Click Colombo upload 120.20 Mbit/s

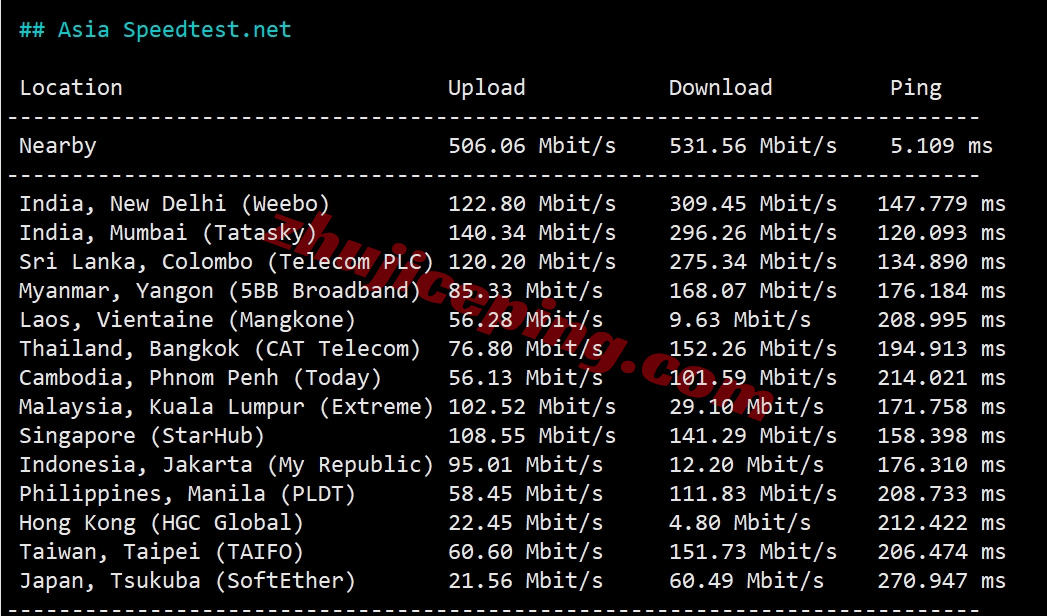pos(532,262)
